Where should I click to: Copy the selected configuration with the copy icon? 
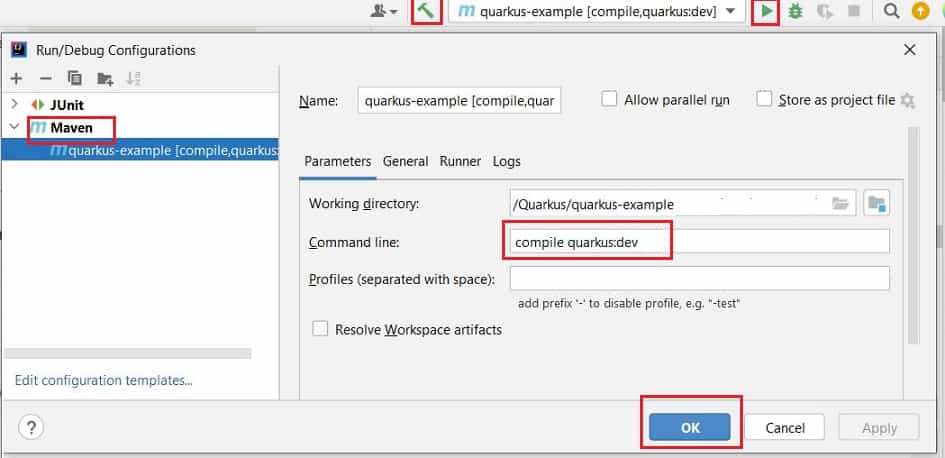(x=75, y=78)
